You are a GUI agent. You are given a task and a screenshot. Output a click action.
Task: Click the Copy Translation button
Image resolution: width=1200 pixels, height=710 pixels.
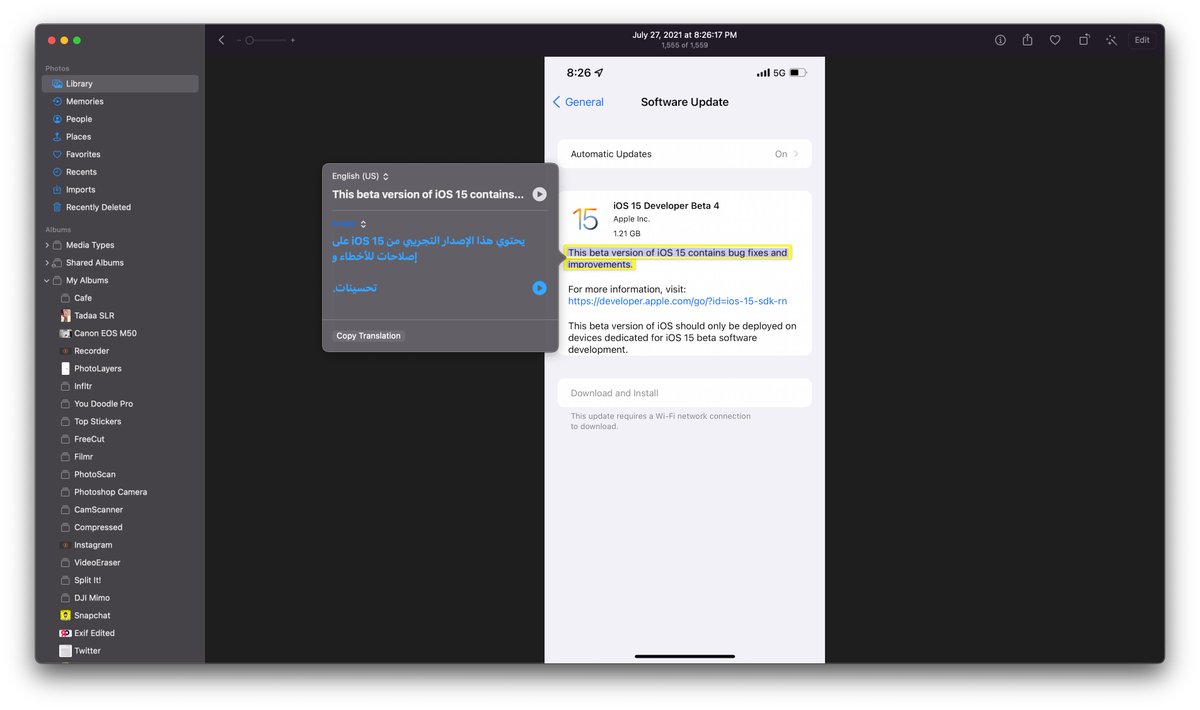pyautogui.click(x=368, y=336)
